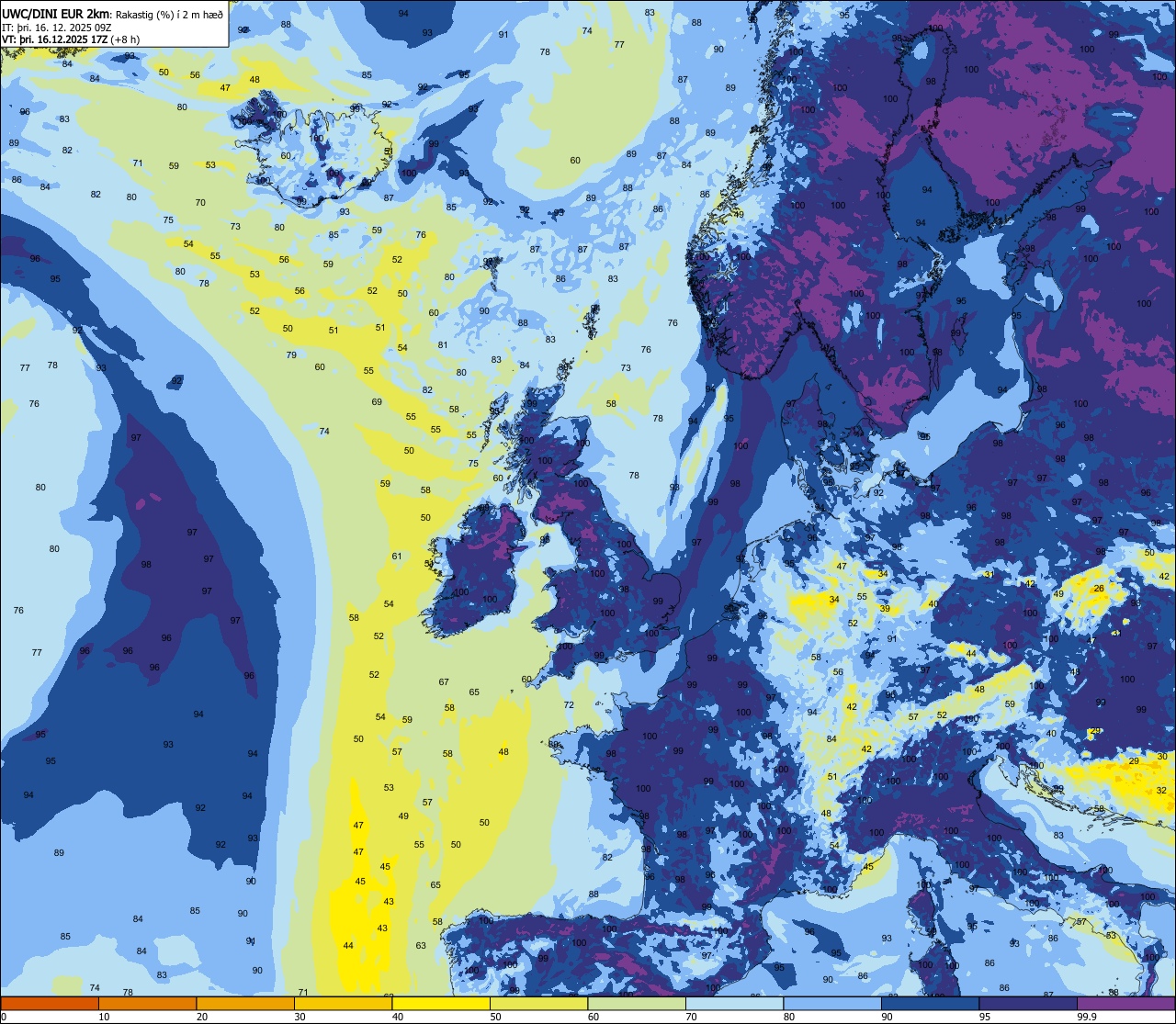Click the medium blue 90–95 legend swatch
1176x1024 pixels.
point(930,1003)
